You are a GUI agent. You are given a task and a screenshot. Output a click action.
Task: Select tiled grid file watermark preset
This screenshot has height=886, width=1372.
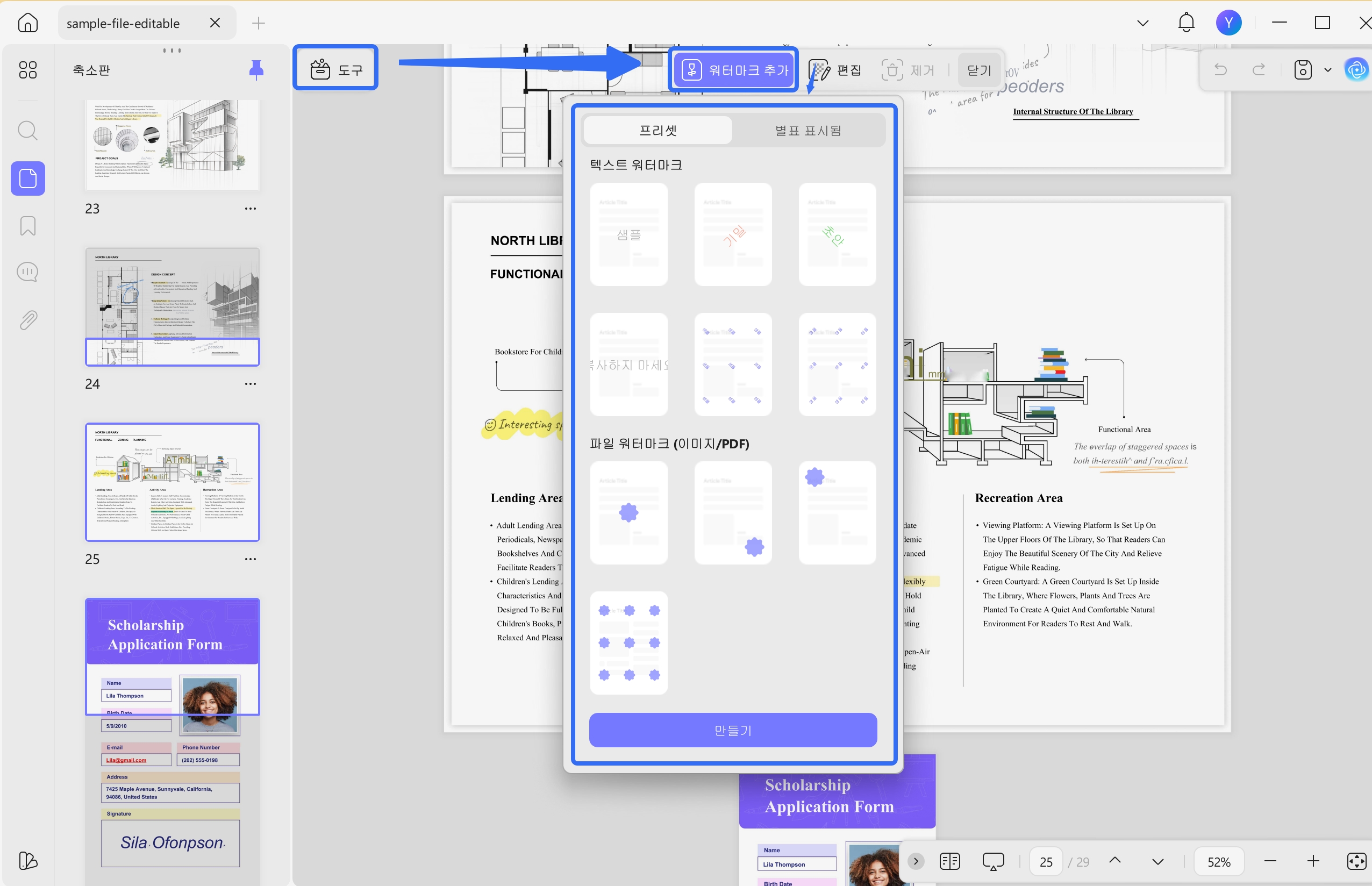629,642
